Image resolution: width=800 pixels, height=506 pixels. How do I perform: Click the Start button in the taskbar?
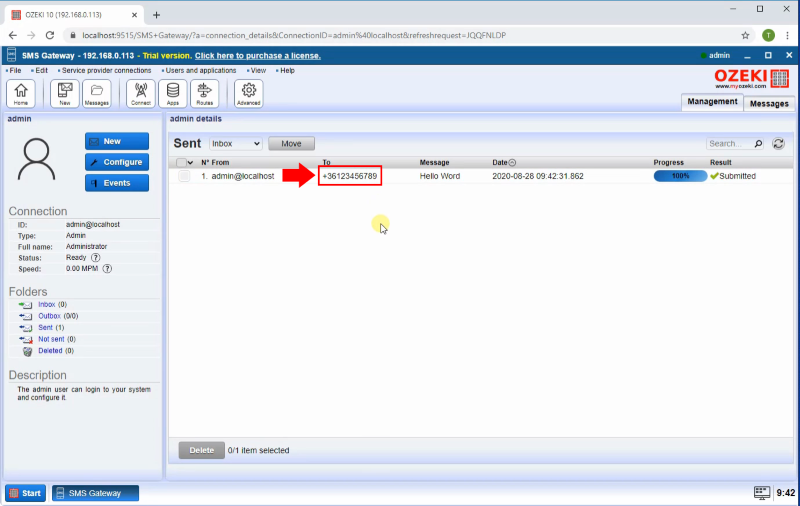click(26, 493)
